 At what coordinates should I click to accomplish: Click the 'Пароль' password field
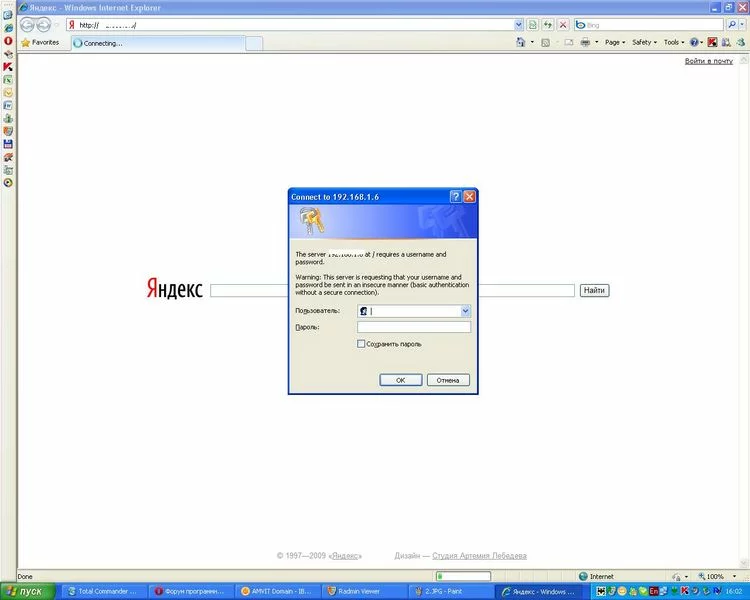[413, 327]
